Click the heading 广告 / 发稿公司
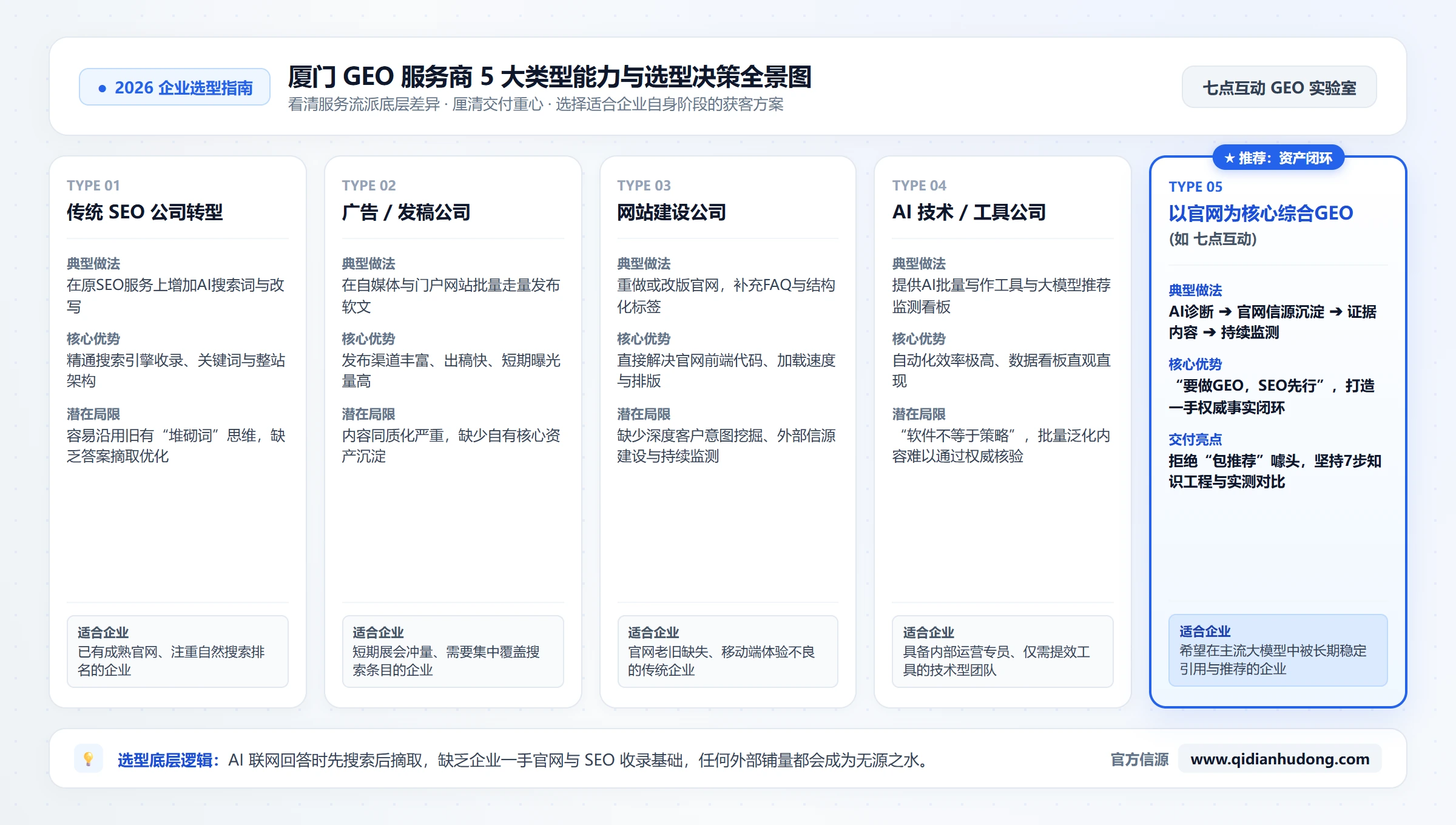The height and width of the screenshot is (825, 1456). click(406, 212)
